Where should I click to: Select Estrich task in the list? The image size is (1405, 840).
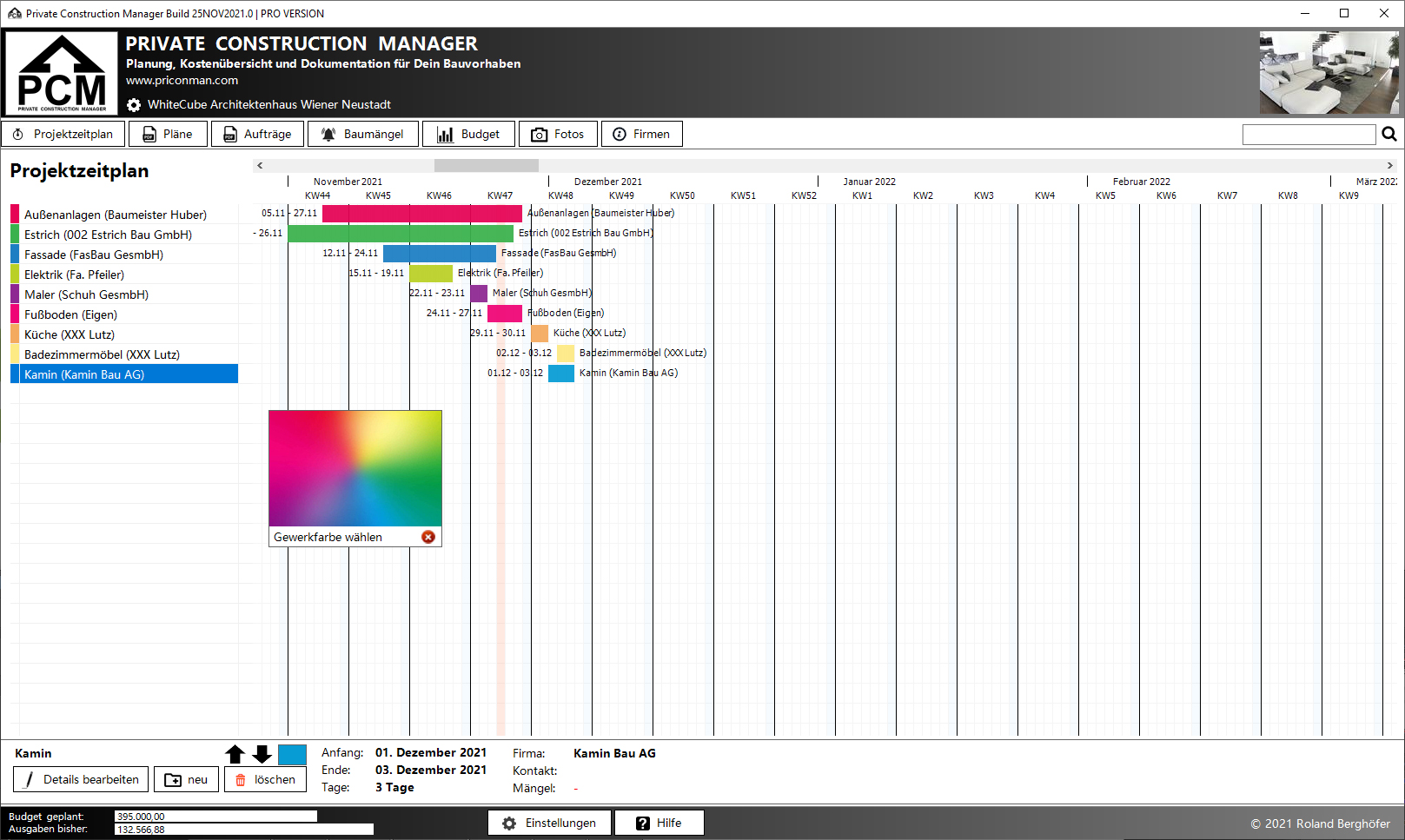[108, 235]
